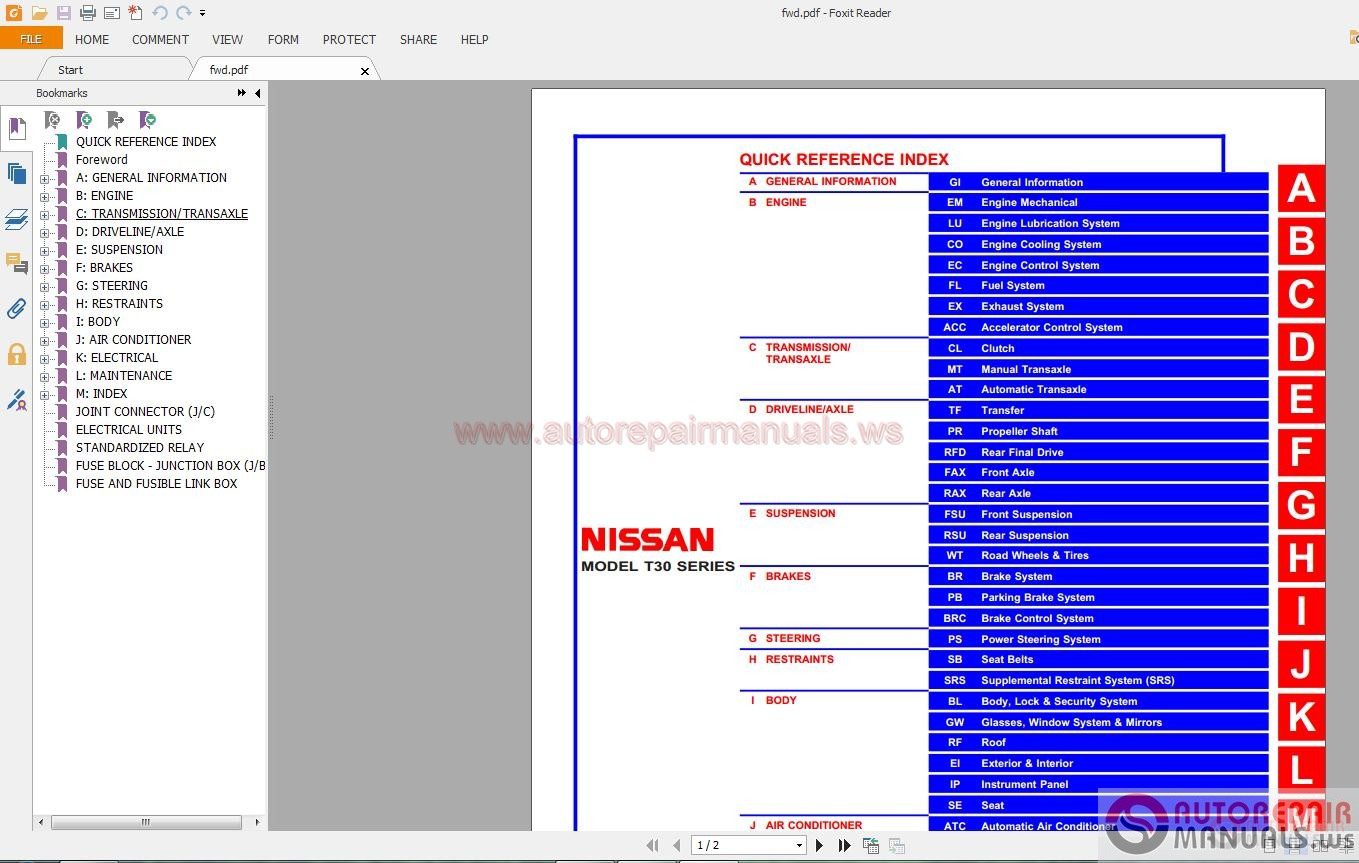Click the Save floppy disk icon
Image resolution: width=1359 pixels, height=863 pixels.
tap(63, 13)
